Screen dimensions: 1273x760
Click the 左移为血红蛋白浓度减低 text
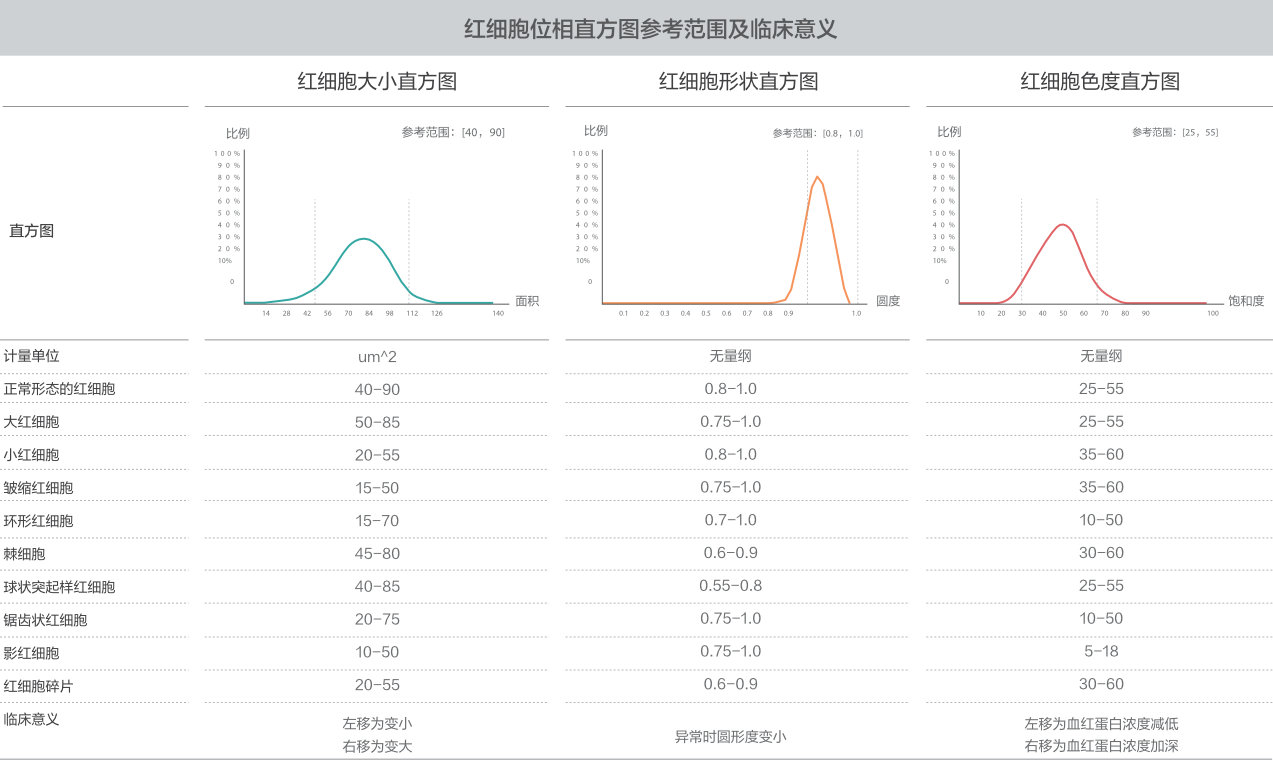point(1094,724)
